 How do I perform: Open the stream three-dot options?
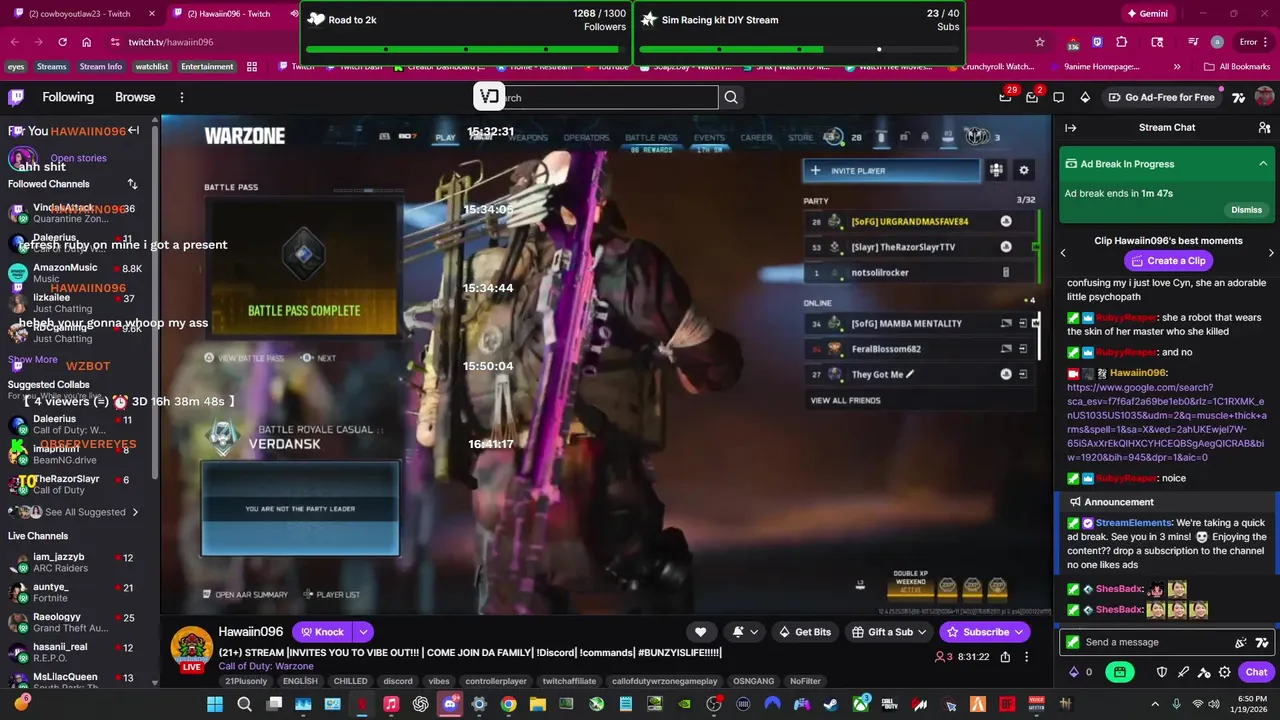[x=1026, y=657]
